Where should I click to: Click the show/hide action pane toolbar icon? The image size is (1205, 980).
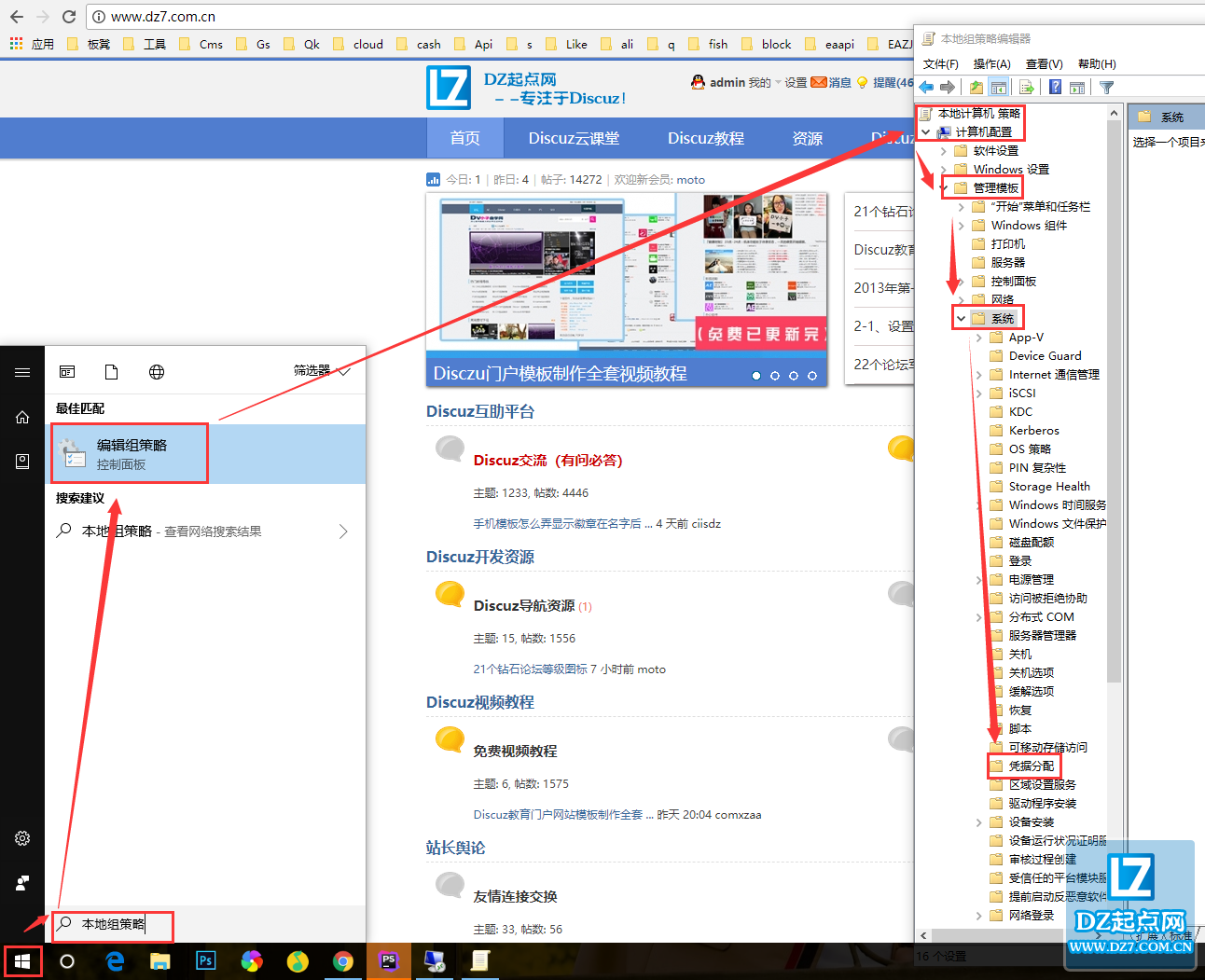(1077, 87)
